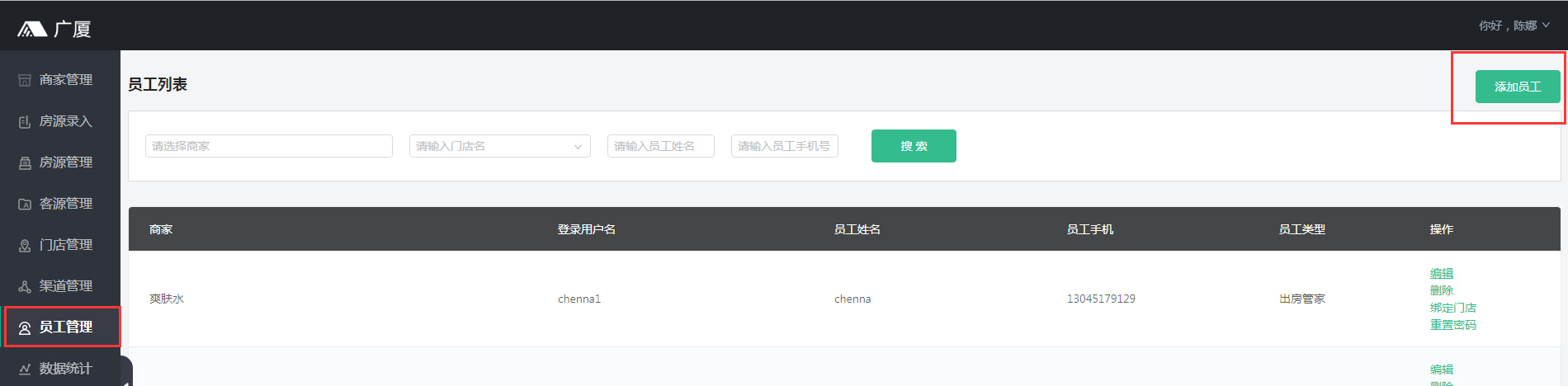Click the 客源管理 icon in sidebar
The image size is (1568, 386).
(25, 204)
